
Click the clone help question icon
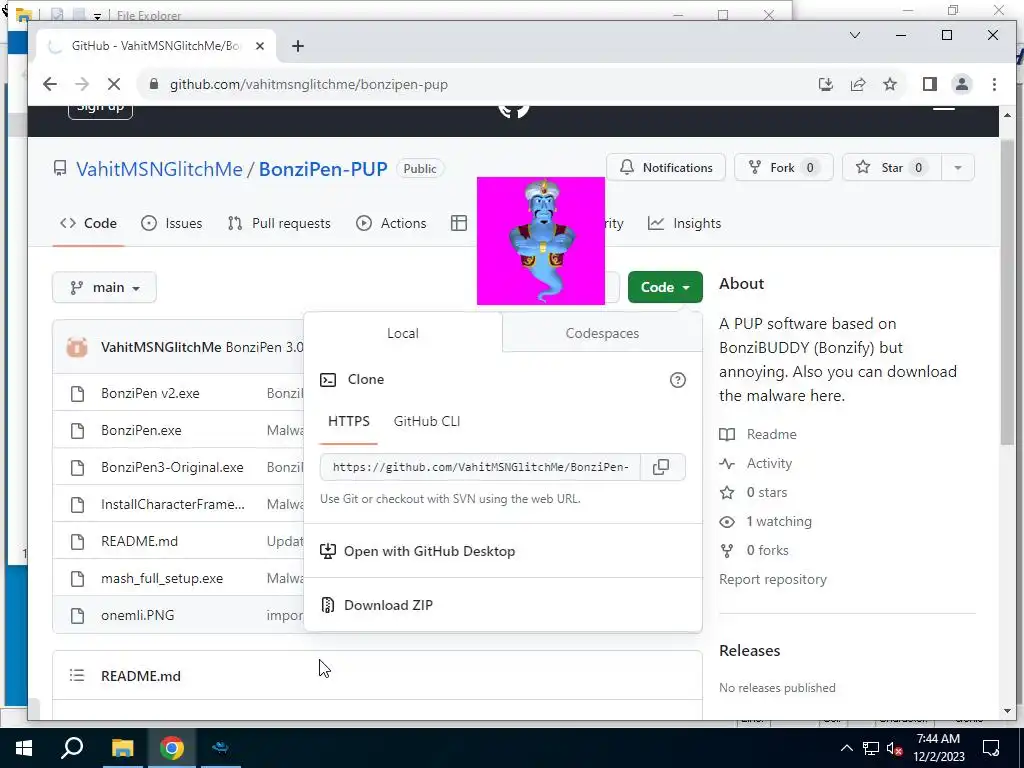(x=678, y=380)
